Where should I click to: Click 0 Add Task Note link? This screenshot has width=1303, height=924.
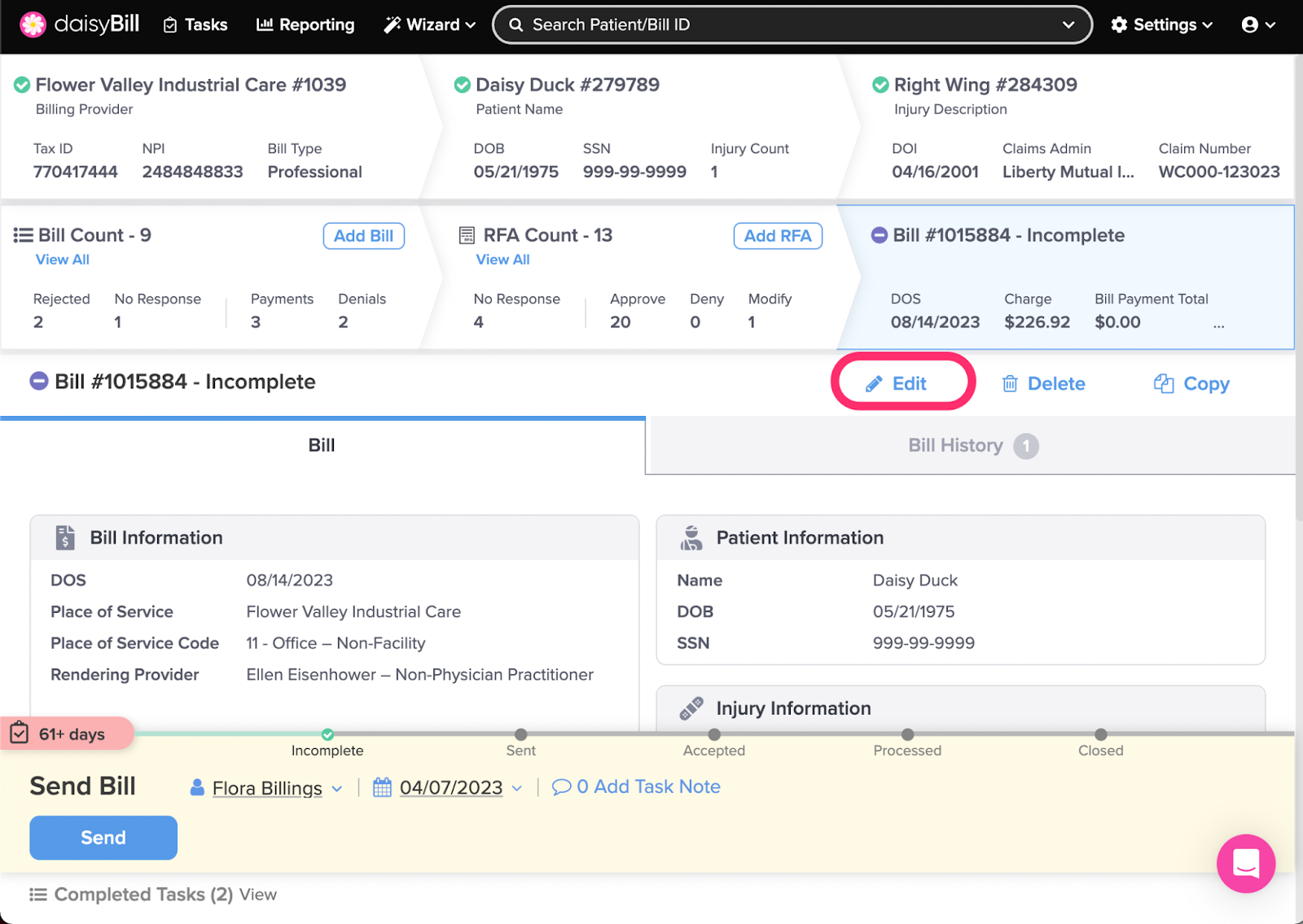pyautogui.click(x=637, y=787)
